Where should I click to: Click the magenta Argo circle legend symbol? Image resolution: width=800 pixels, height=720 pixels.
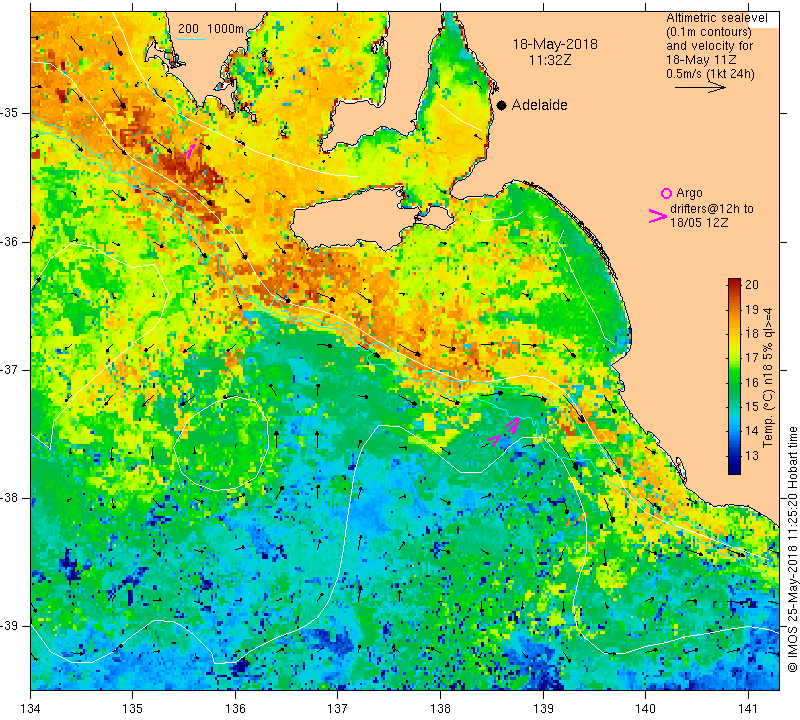[666, 193]
